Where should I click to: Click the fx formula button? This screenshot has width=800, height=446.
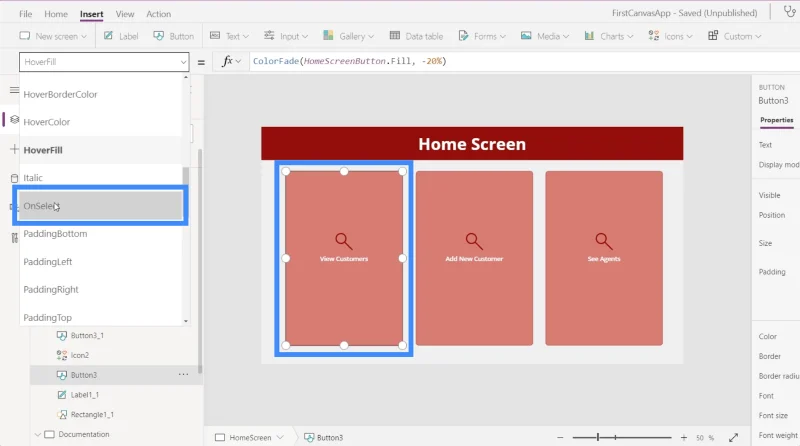coord(231,61)
